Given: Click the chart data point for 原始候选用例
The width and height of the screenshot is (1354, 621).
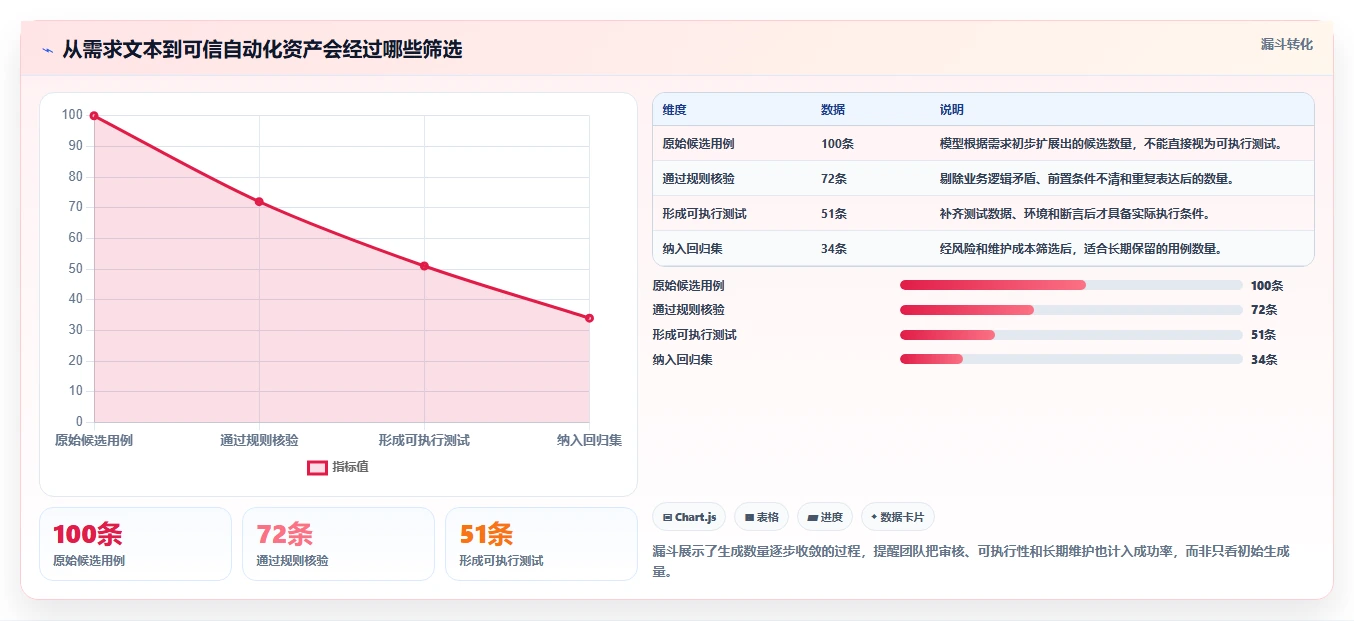Looking at the screenshot, I should (x=94, y=116).
